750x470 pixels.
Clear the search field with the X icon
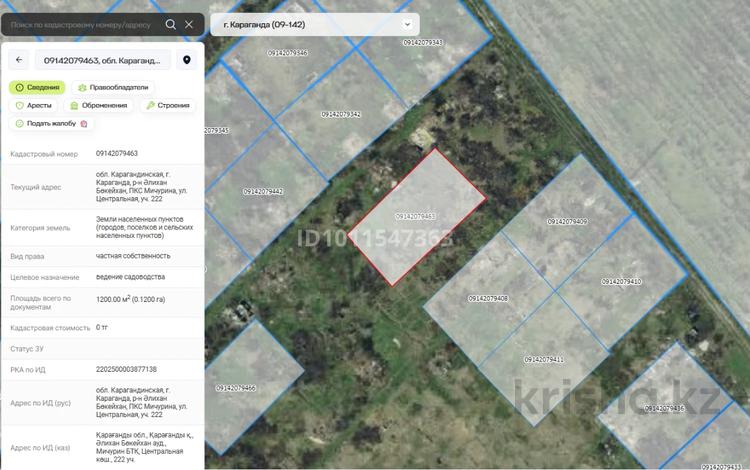[189, 24]
